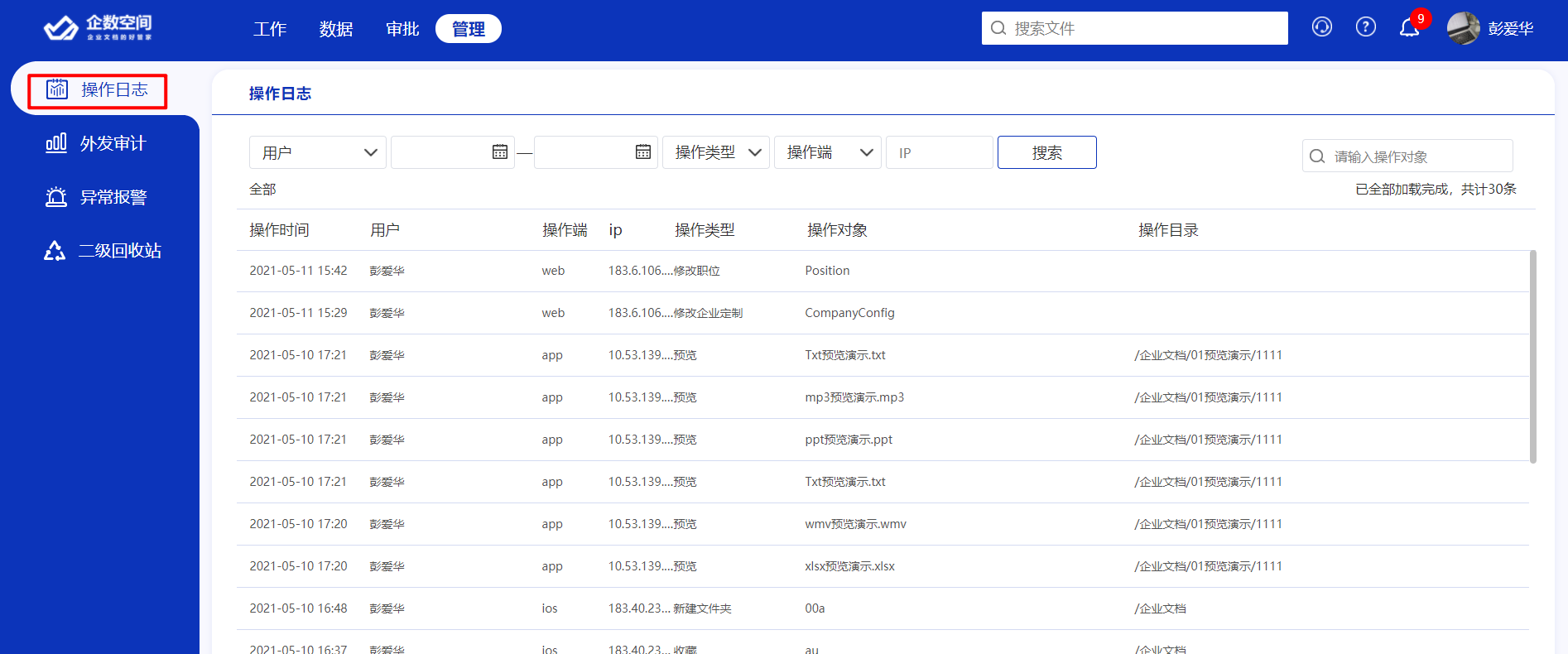Screen dimensions: 1568x654
Task: Click the 用户 column header
Action: pos(385,230)
